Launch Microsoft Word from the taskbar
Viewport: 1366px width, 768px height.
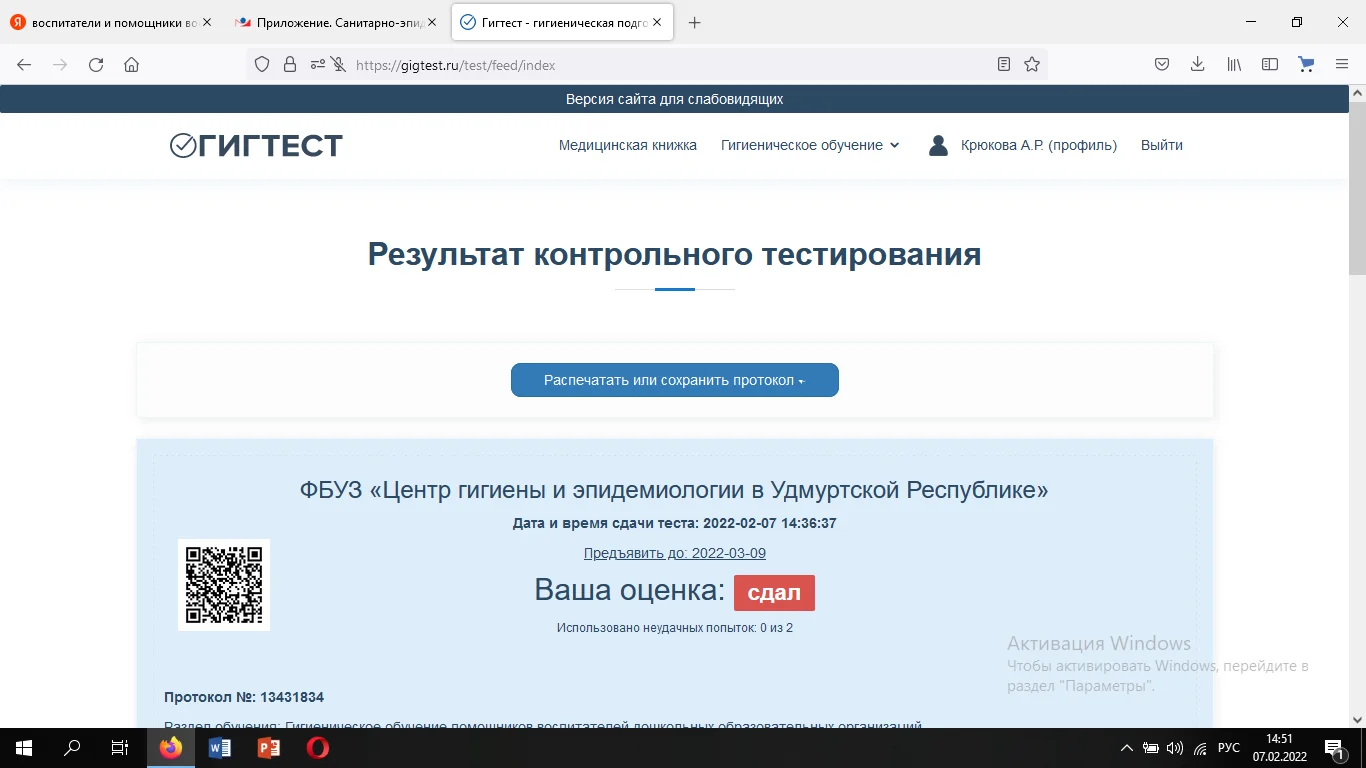219,747
